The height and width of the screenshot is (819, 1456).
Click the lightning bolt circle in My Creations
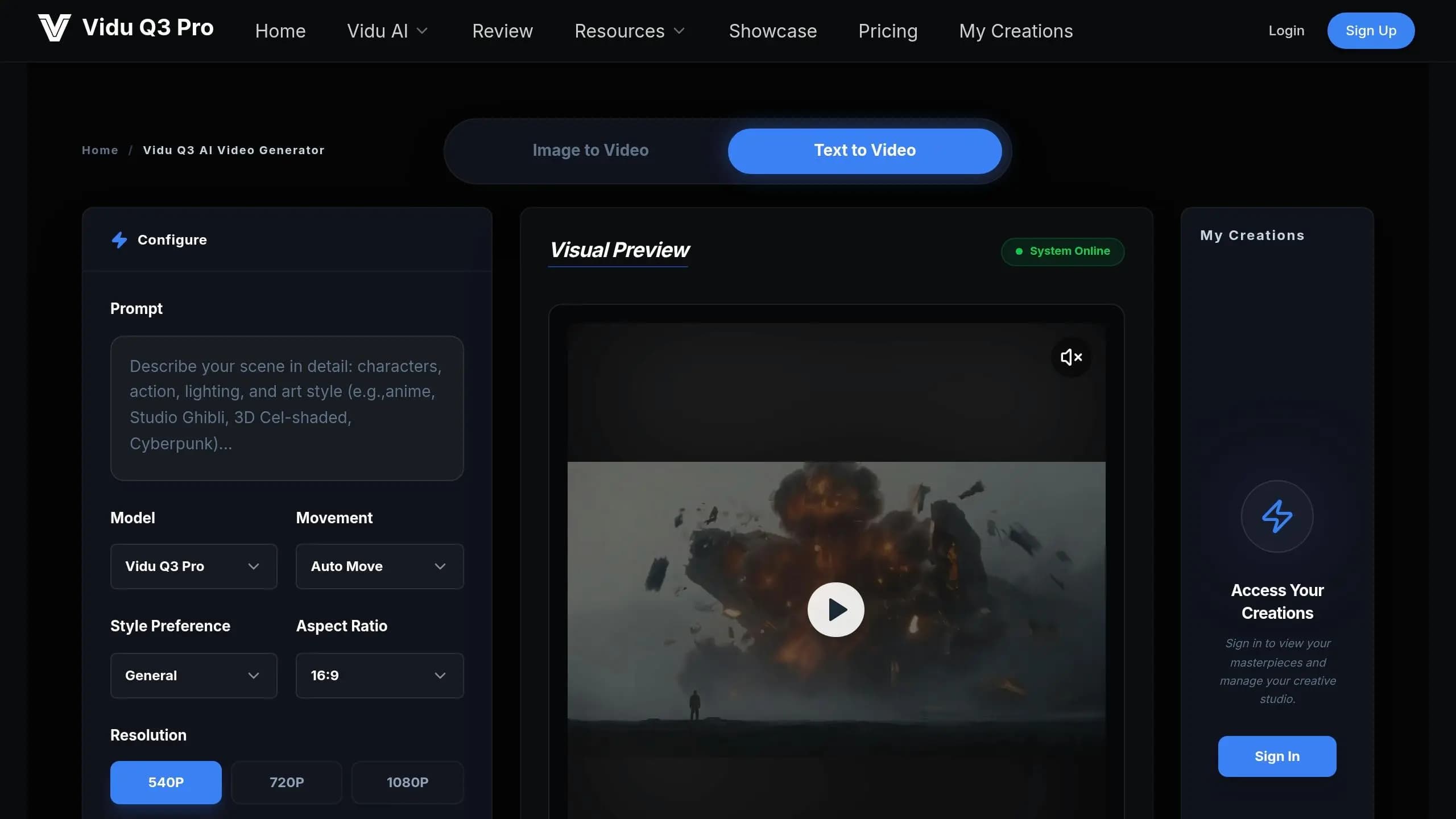tap(1277, 516)
